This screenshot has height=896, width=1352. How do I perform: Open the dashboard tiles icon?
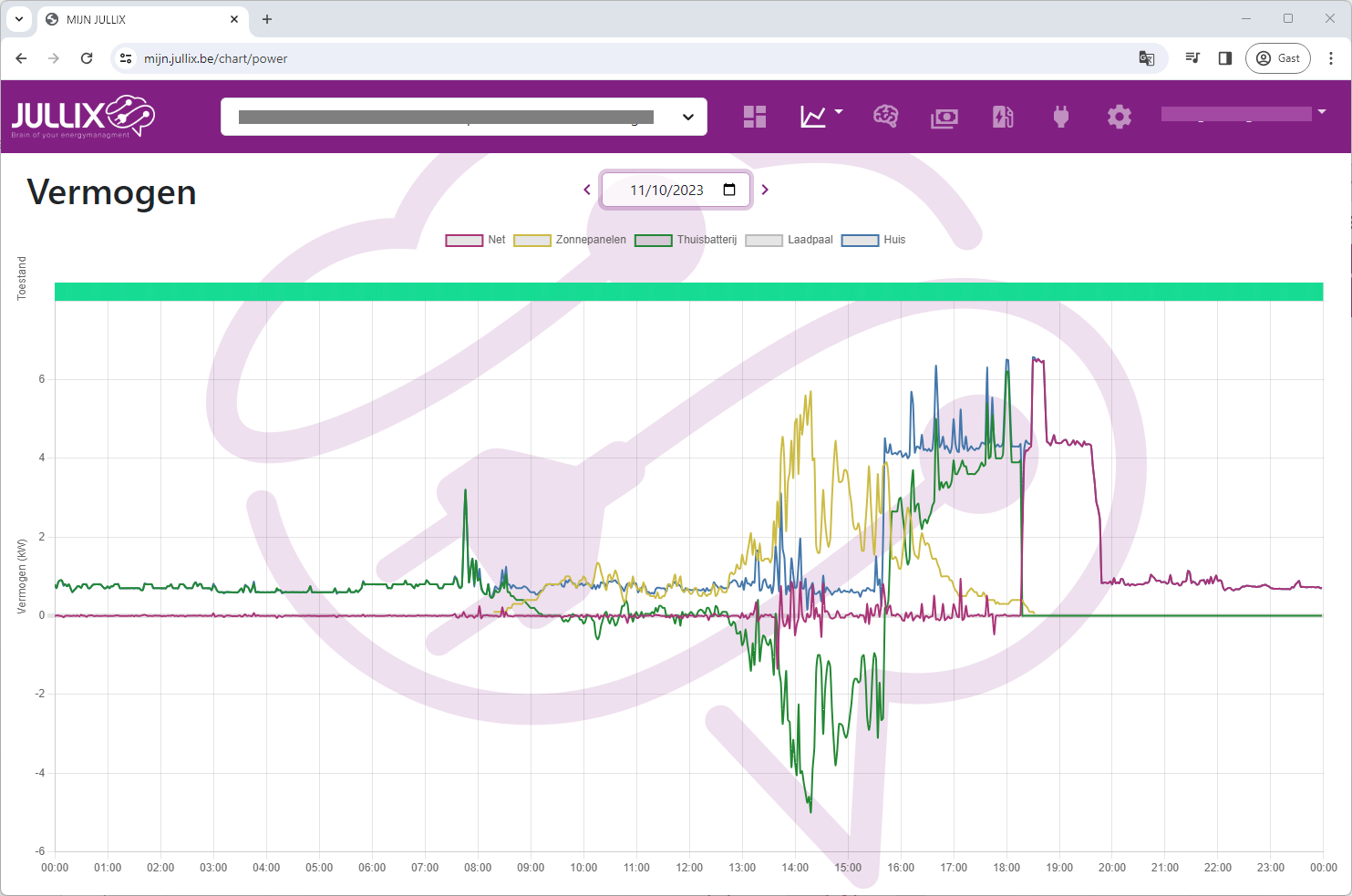pyautogui.click(x=754, y=117)
